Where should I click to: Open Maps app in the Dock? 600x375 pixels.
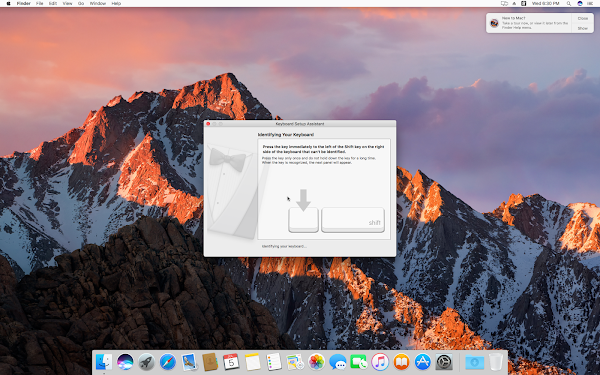tap(295, 362)
